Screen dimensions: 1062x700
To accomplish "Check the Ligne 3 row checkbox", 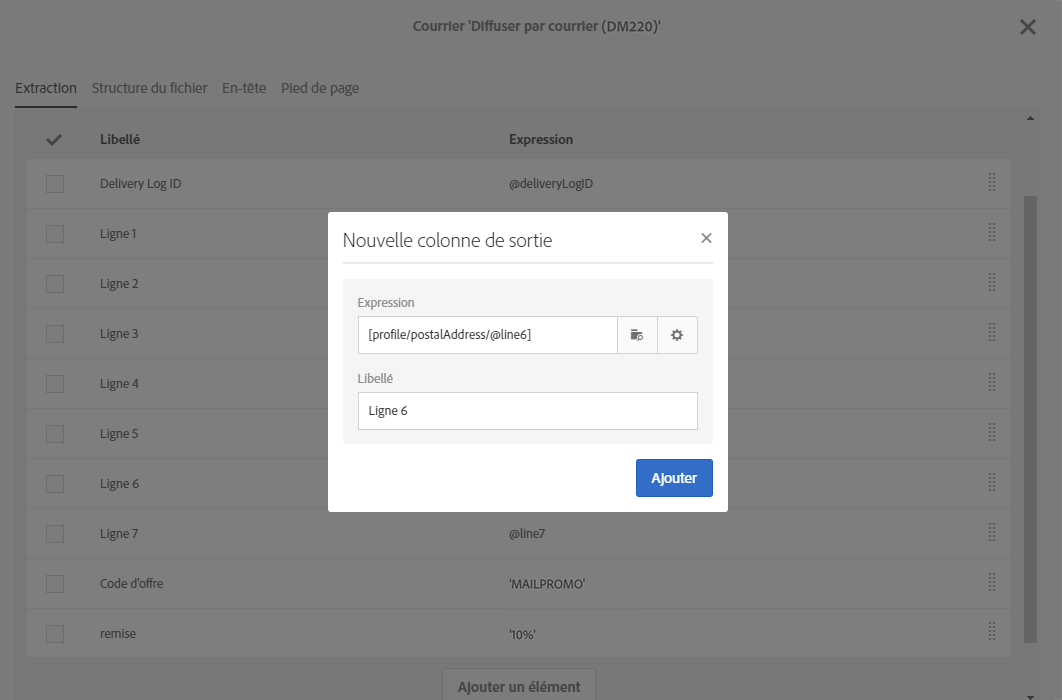I will 55,334.
